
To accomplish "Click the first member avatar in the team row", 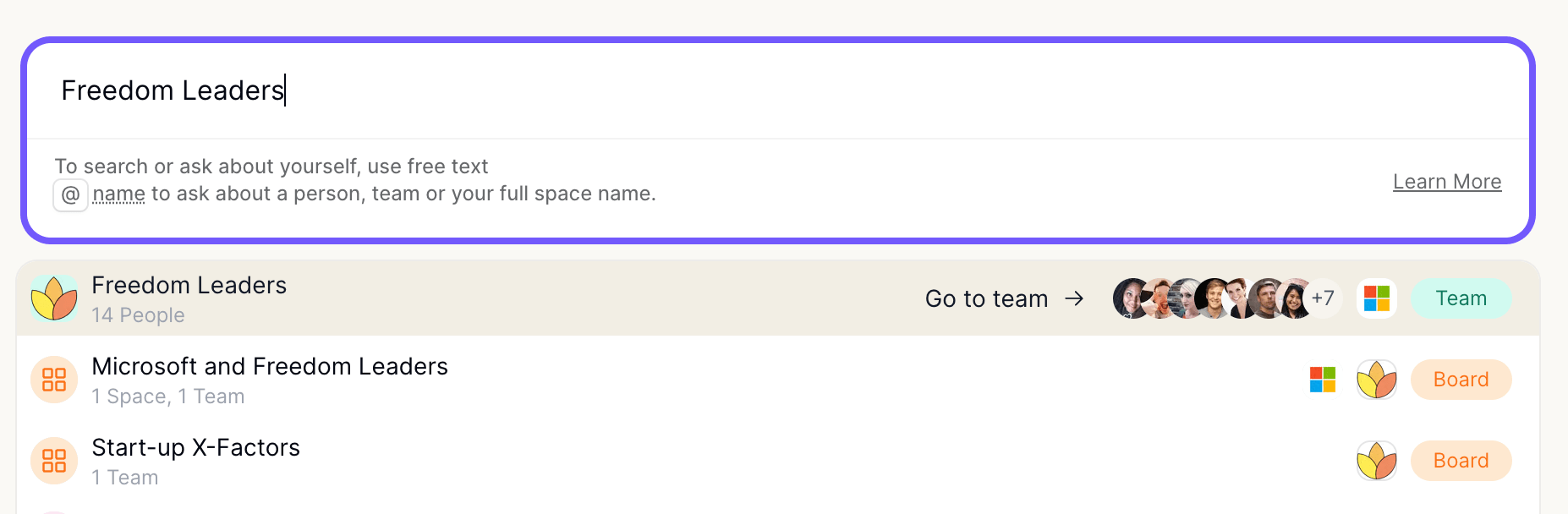I will coord(1131,298).
